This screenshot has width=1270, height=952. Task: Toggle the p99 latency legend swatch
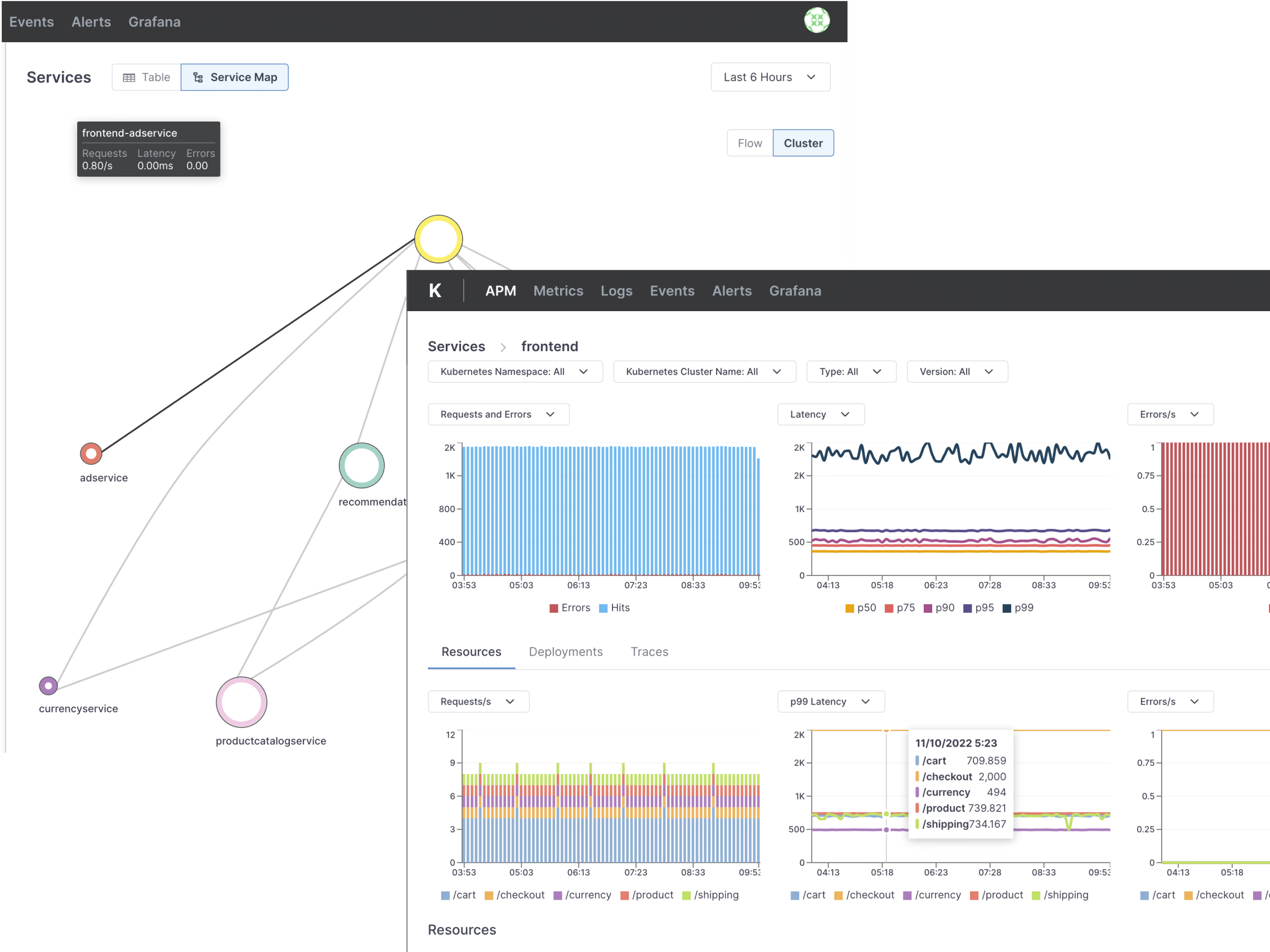(x=1007, y=608)
